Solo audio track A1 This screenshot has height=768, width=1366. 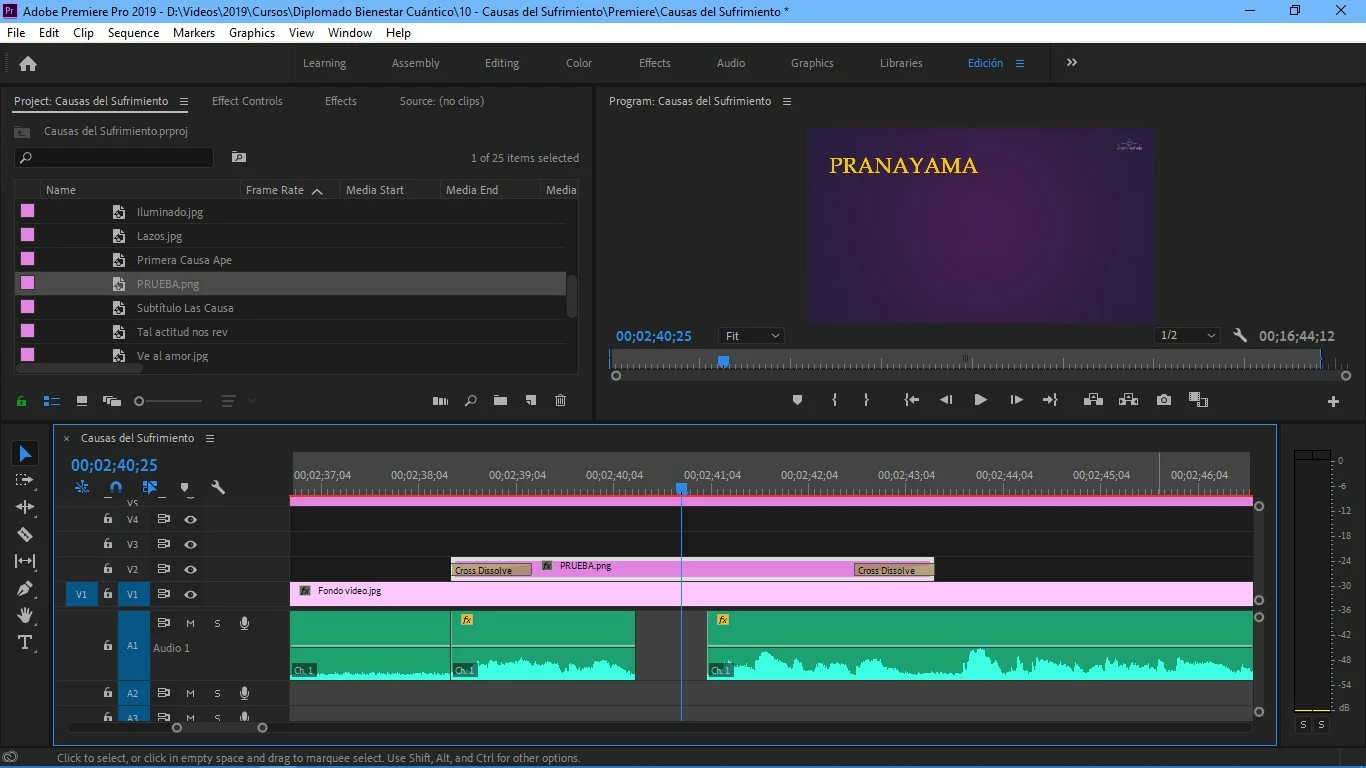pyautogui.click(x=217, y=624)
